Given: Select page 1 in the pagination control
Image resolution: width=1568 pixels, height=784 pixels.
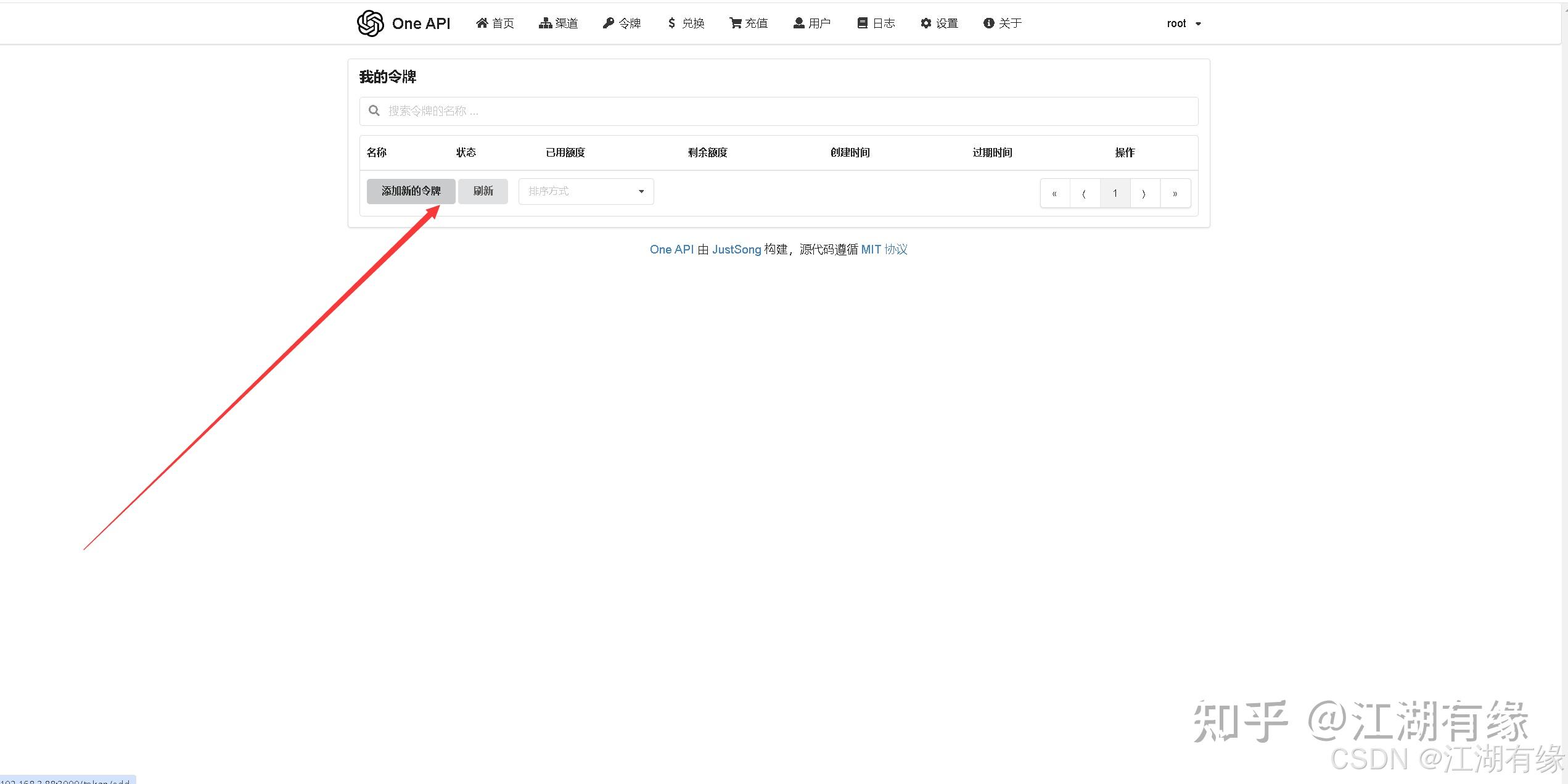Looking at the screenshot, I should coord(1115,192).
